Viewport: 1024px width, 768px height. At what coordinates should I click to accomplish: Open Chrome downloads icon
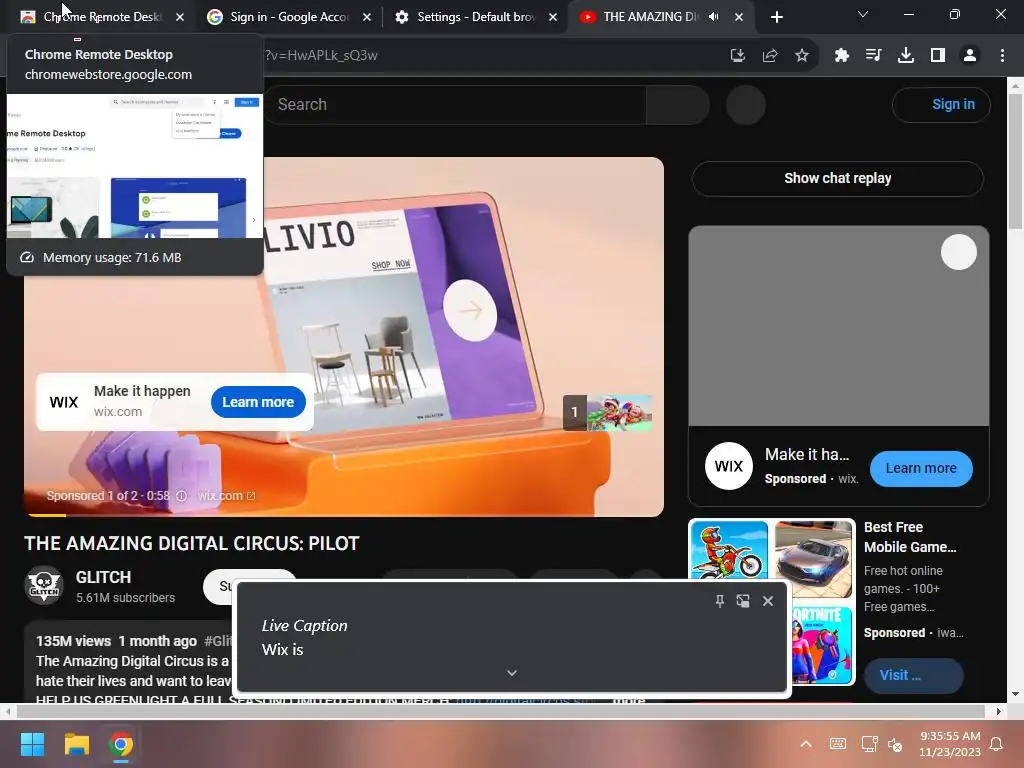(906, 56)
